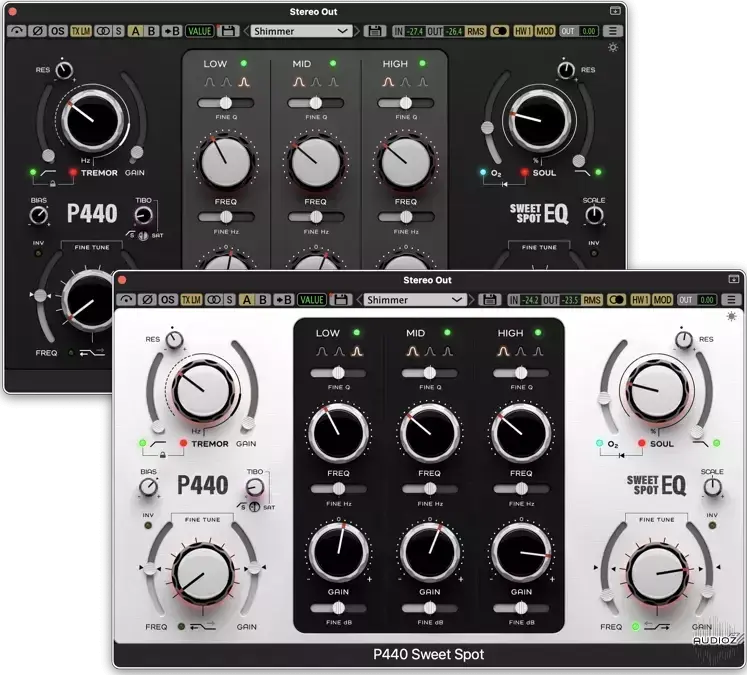Click BIAS knob in front window
The height and width of the screenshot is (675, 747).
pyautogui.click(x=148, y=487)
